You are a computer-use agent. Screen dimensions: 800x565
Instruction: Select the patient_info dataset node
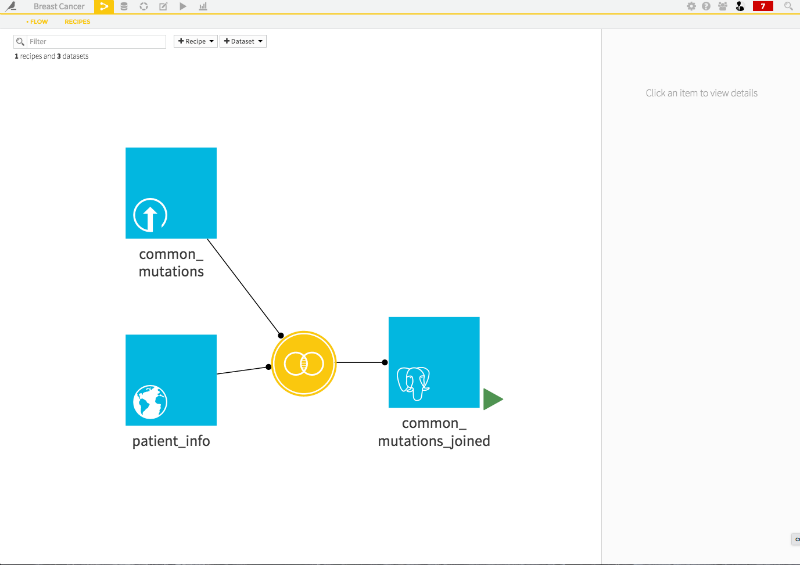[x=171, y=380]
